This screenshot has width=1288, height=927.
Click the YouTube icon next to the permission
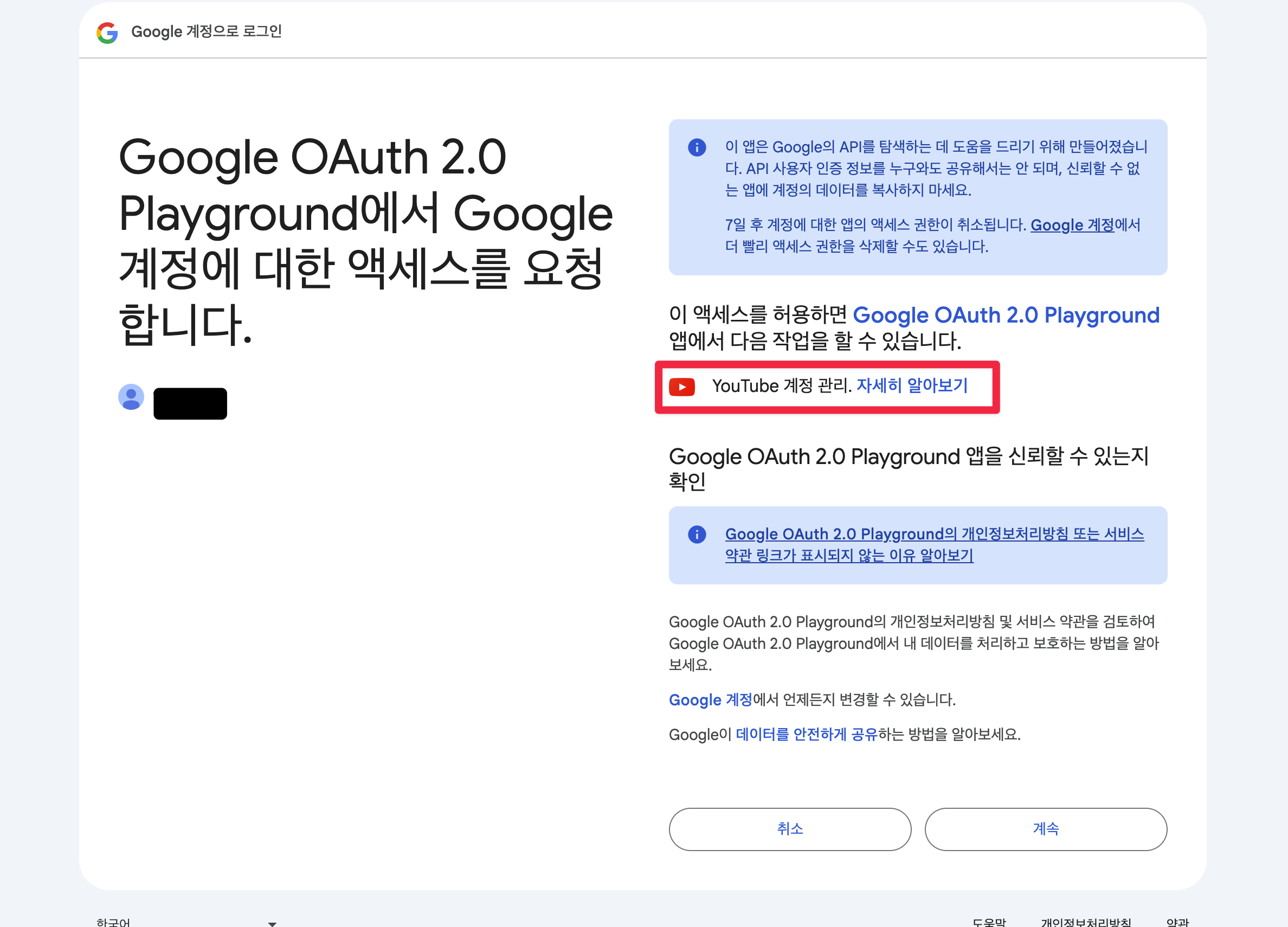click(x=681, y=387)
